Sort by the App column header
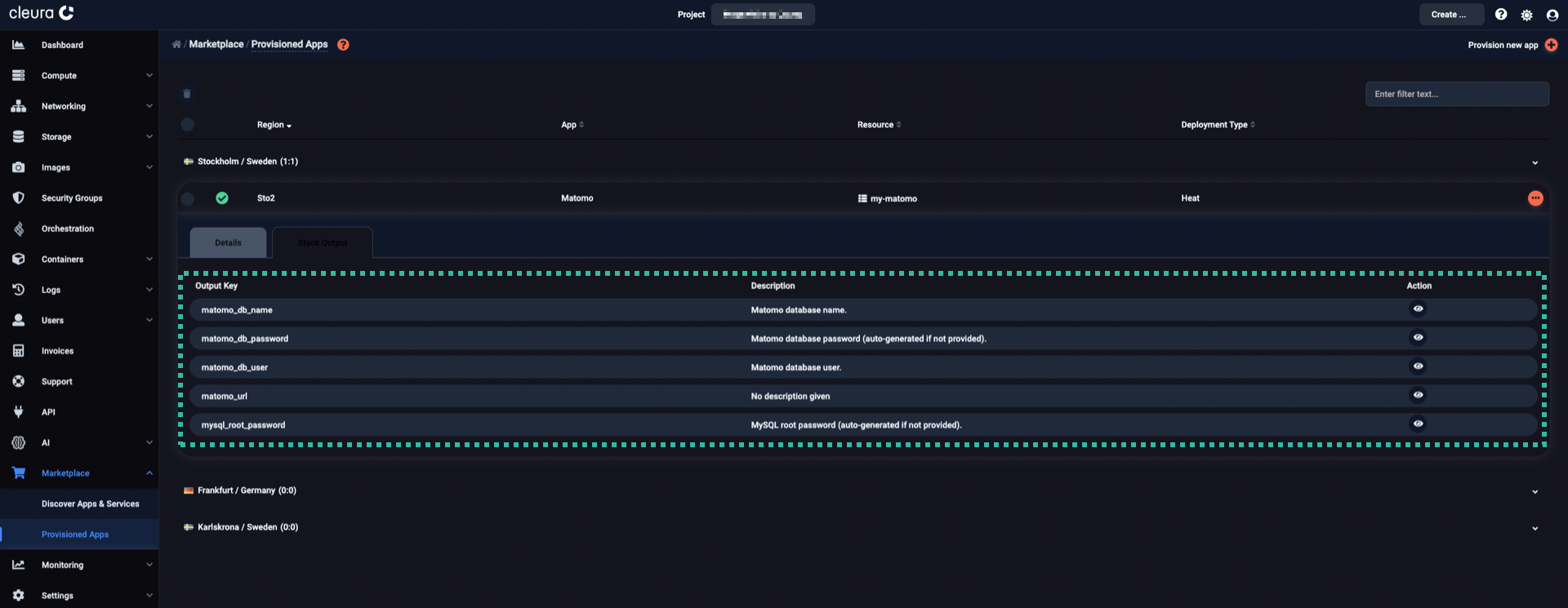 572,125
